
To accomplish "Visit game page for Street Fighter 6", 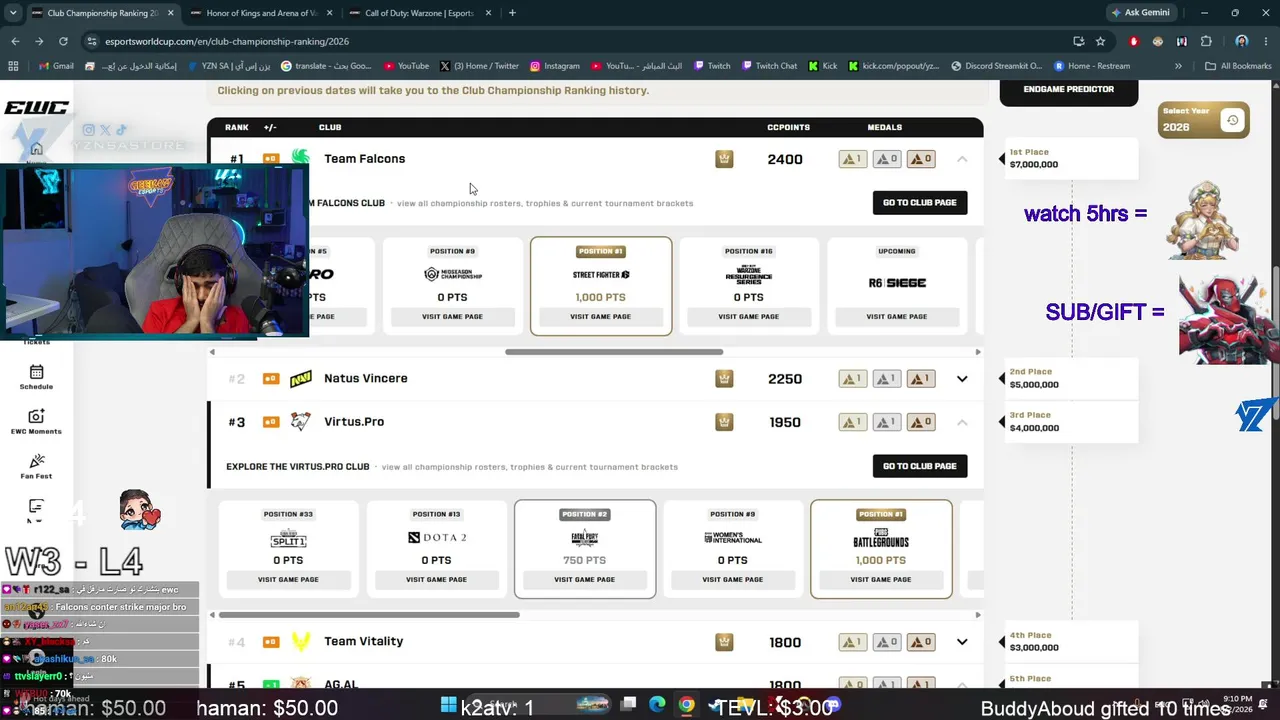I will point(601,317).
